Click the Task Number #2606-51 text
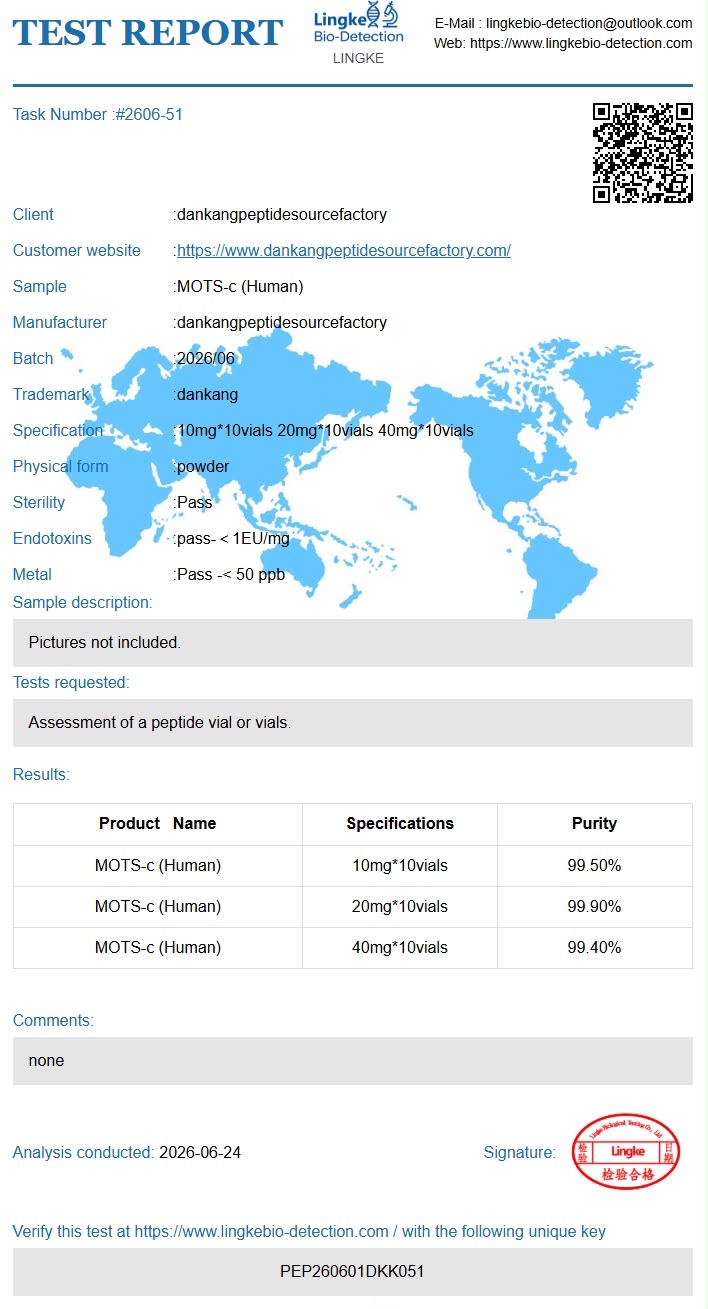 98,114
